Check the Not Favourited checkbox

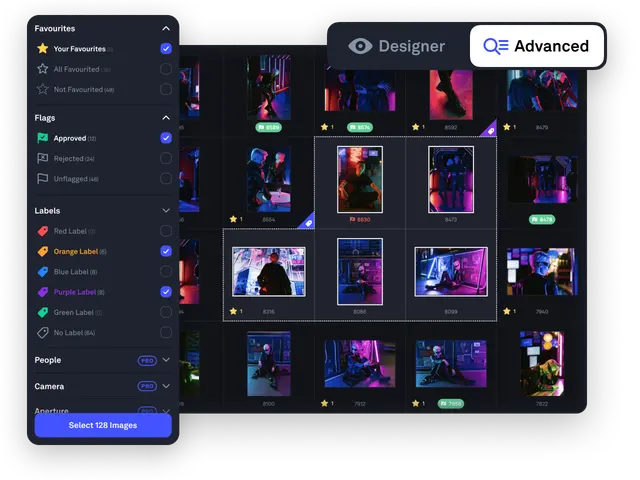coord(166,89)
